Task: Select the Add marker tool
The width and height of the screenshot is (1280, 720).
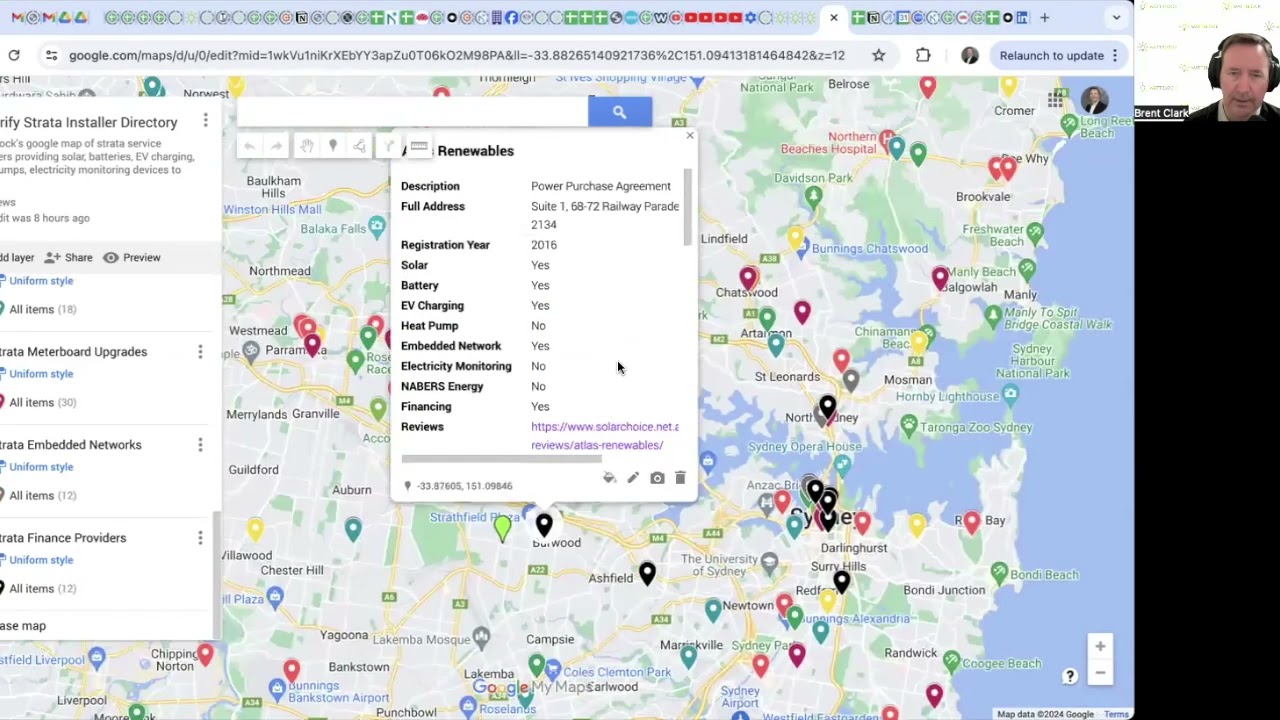Action: coord(333,147)
